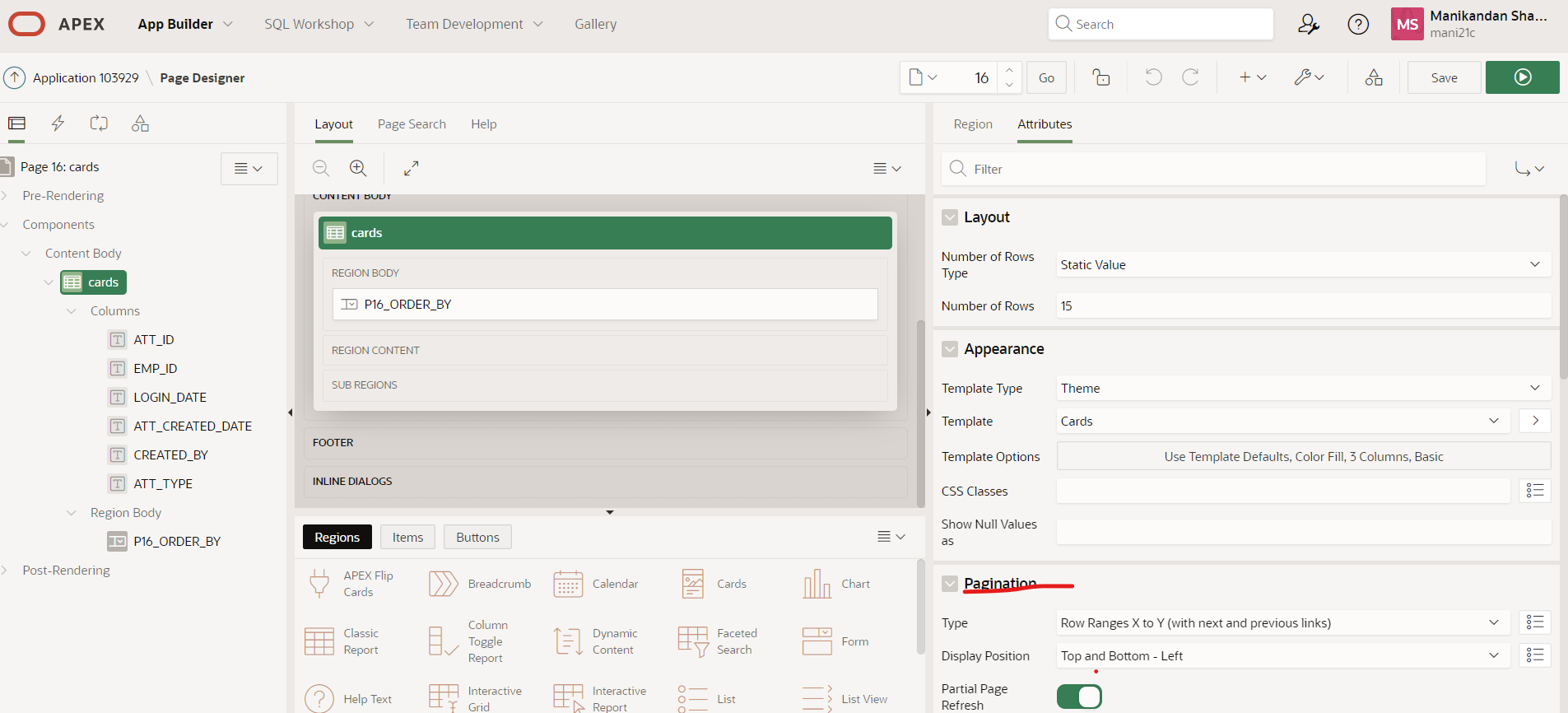Open the SQL Workshop menu
Image resolution: width=1568 pixels, height=713 pixels.
(x=319, y=25)
